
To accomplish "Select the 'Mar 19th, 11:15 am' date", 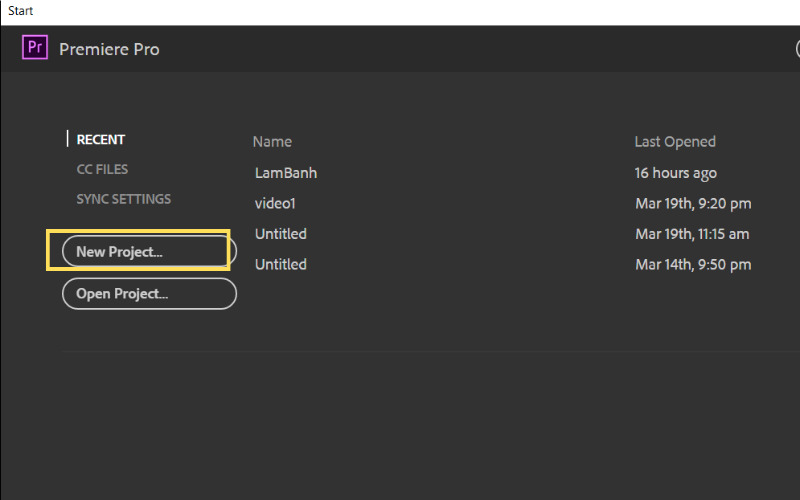I will (692, 234).
